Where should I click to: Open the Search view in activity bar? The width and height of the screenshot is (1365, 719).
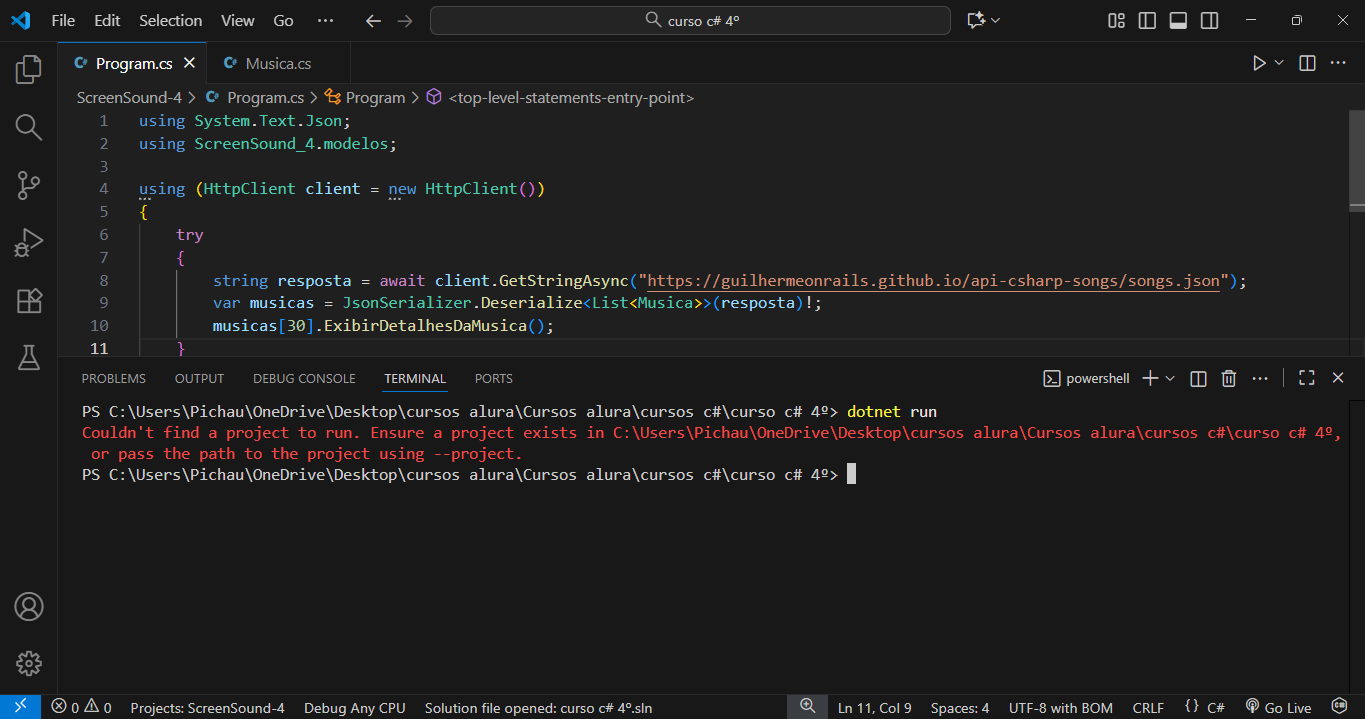[x=28, y=127]
